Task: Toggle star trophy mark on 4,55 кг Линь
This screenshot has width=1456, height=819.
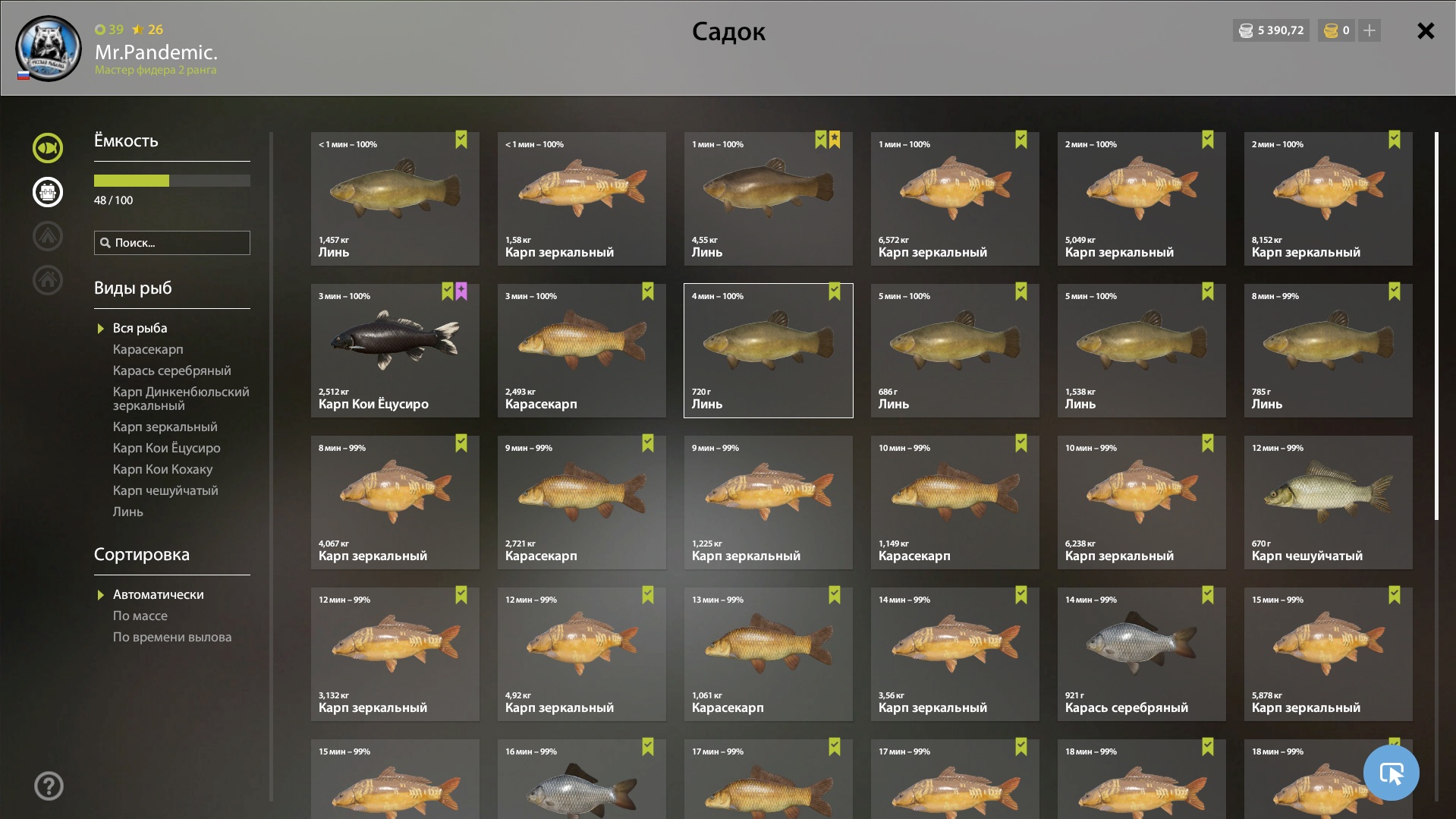Action: 835,140
